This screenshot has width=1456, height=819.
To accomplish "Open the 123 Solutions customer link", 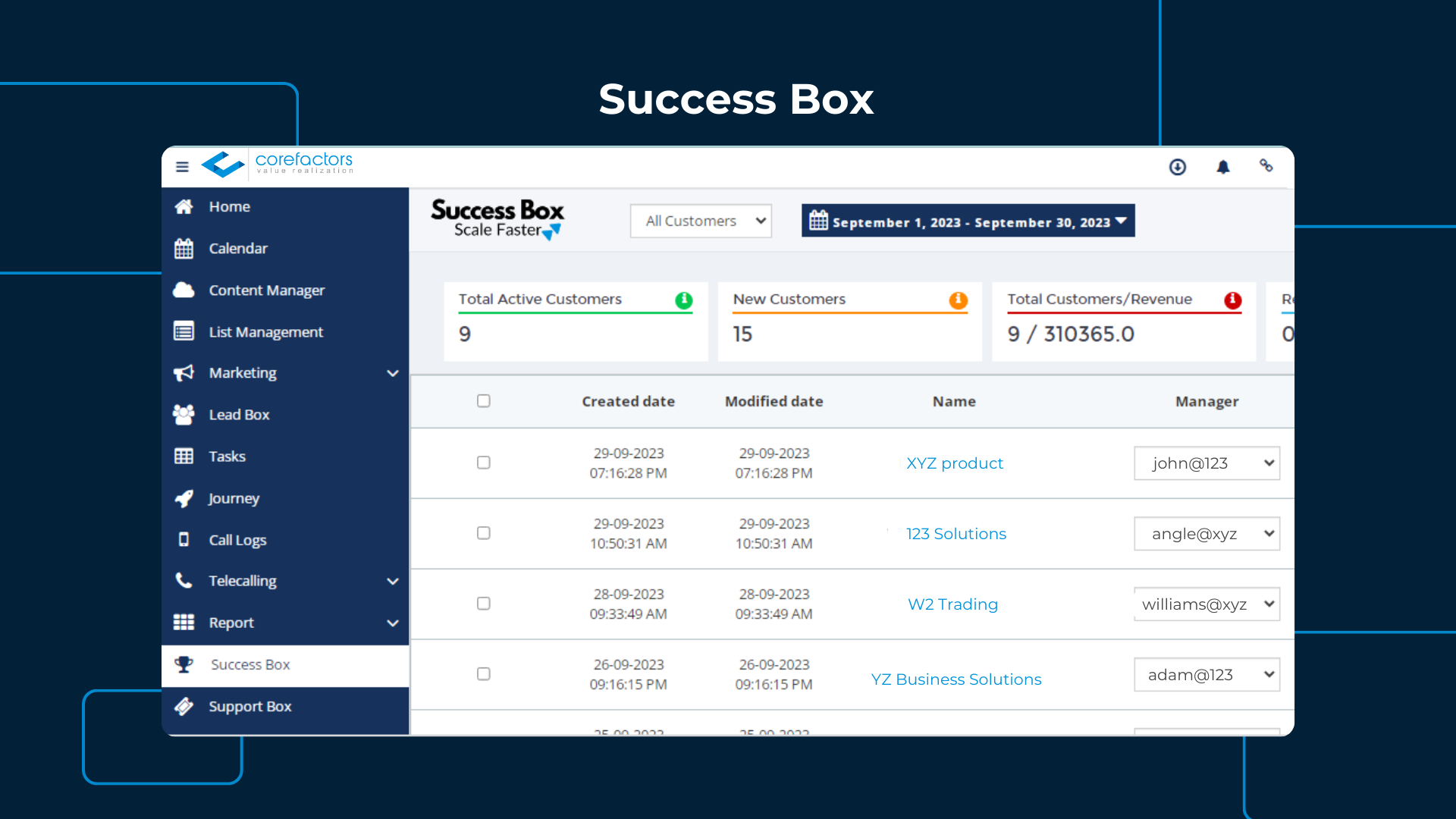I will point(955,534).
